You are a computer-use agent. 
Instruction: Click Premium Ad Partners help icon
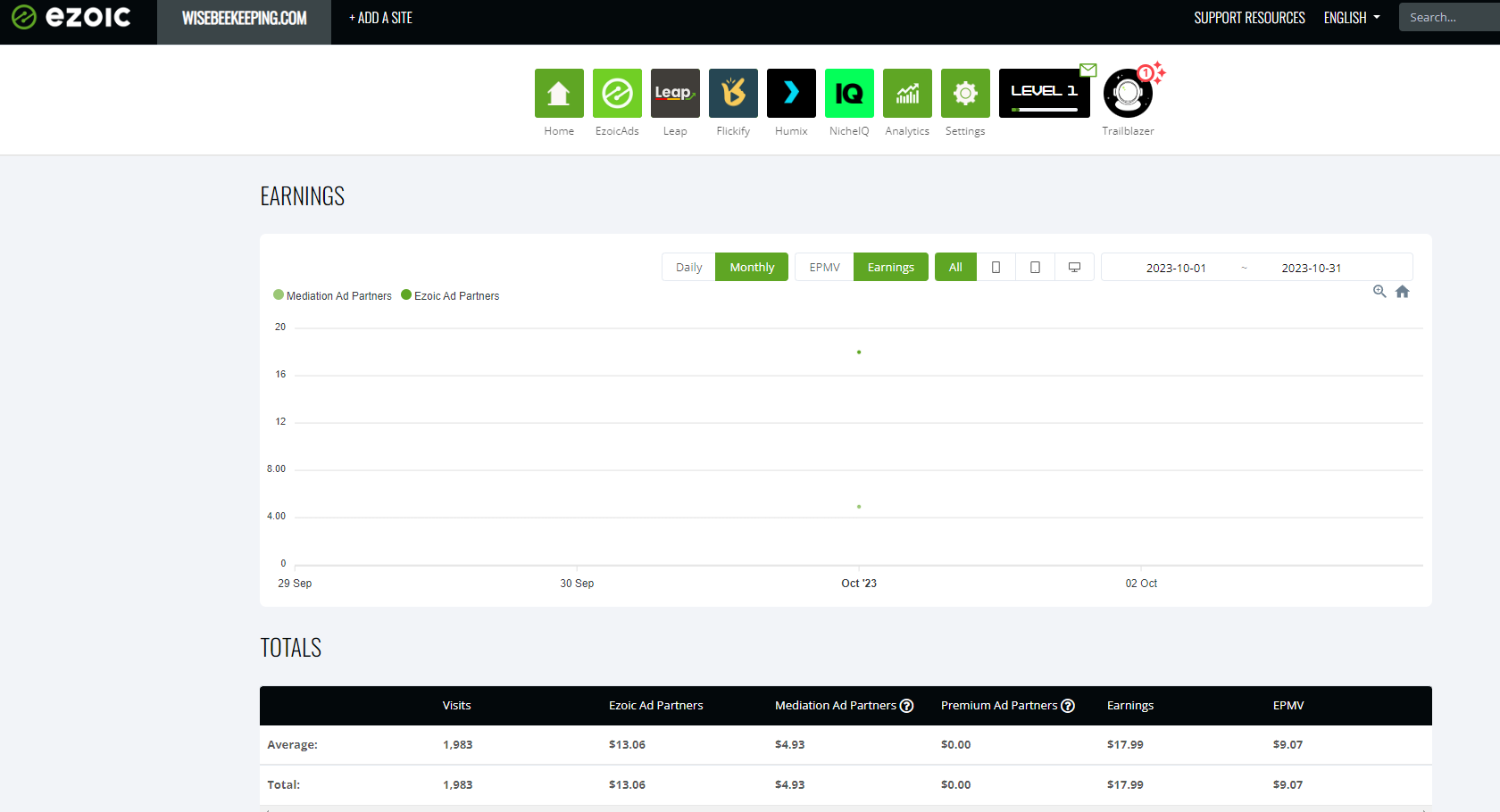coord(1068,706)
